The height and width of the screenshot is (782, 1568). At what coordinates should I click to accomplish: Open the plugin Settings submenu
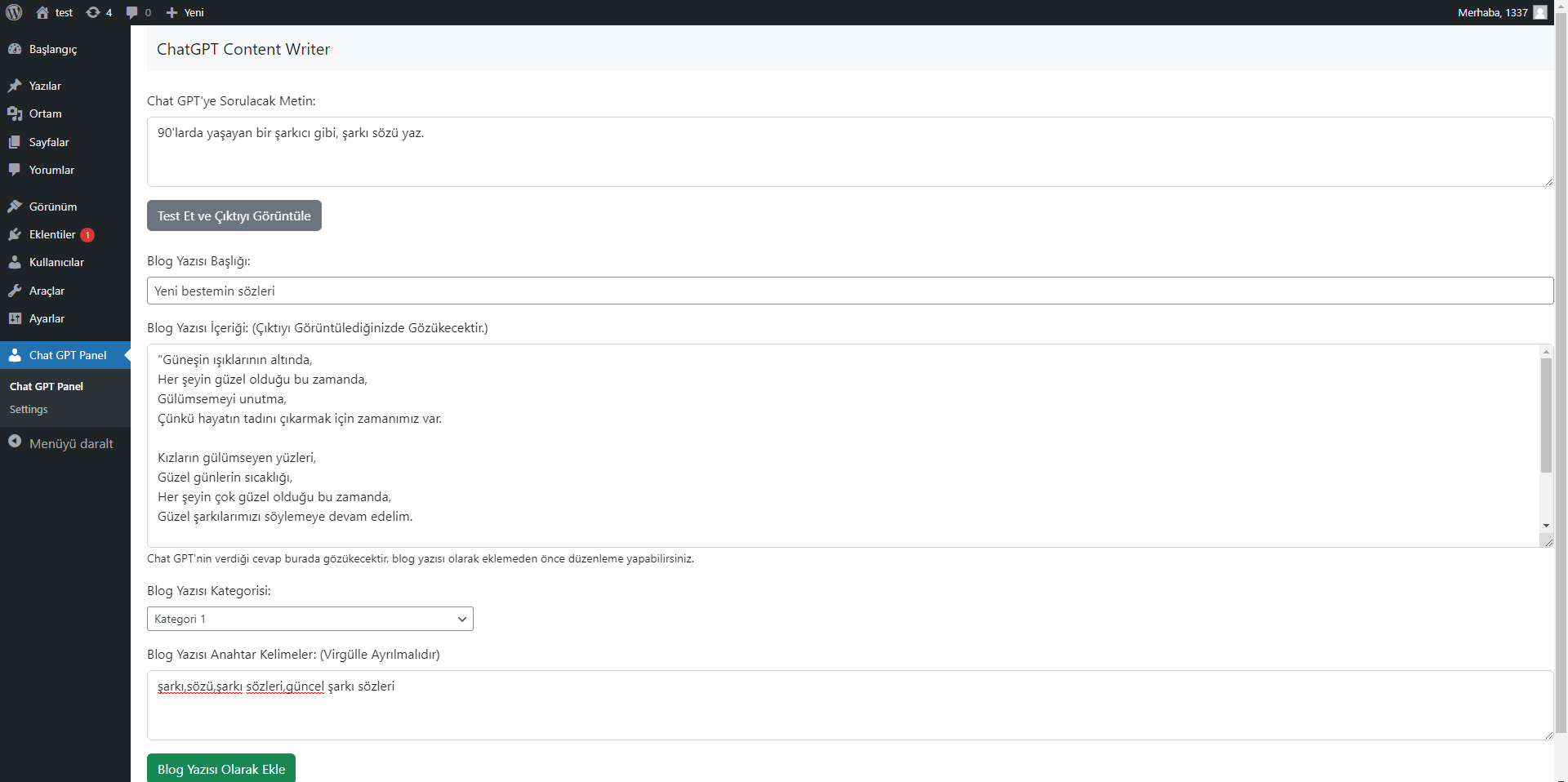pos(29,409)
